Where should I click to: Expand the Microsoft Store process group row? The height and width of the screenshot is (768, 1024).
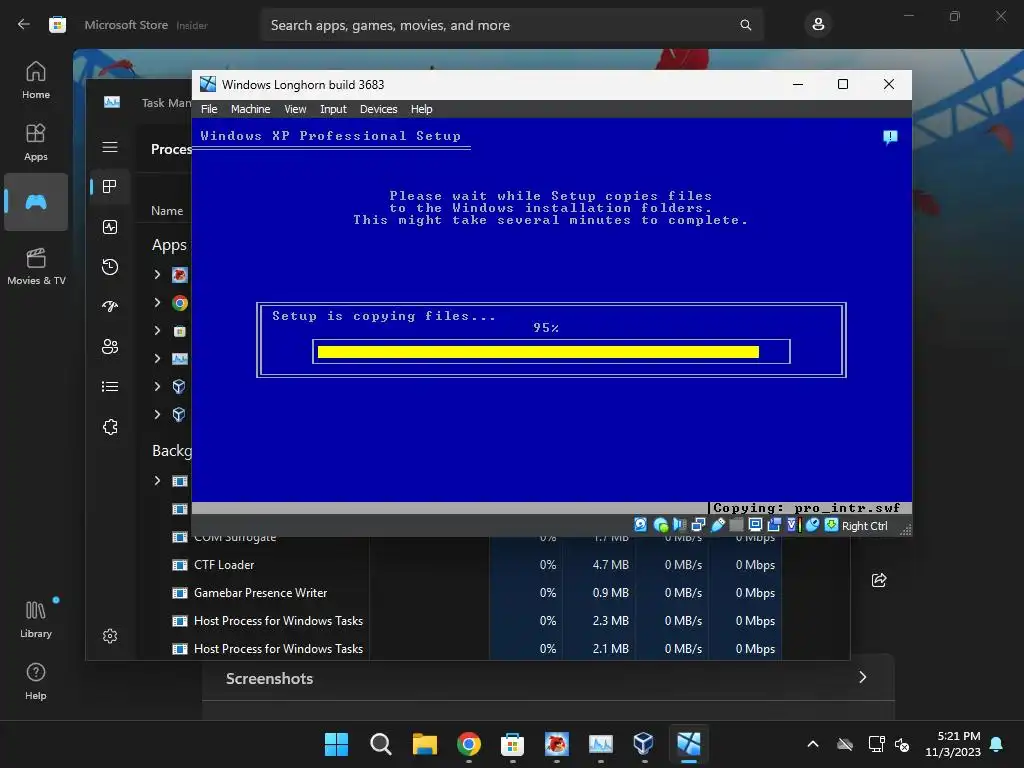pyautogui.click(x=157, y=330)
